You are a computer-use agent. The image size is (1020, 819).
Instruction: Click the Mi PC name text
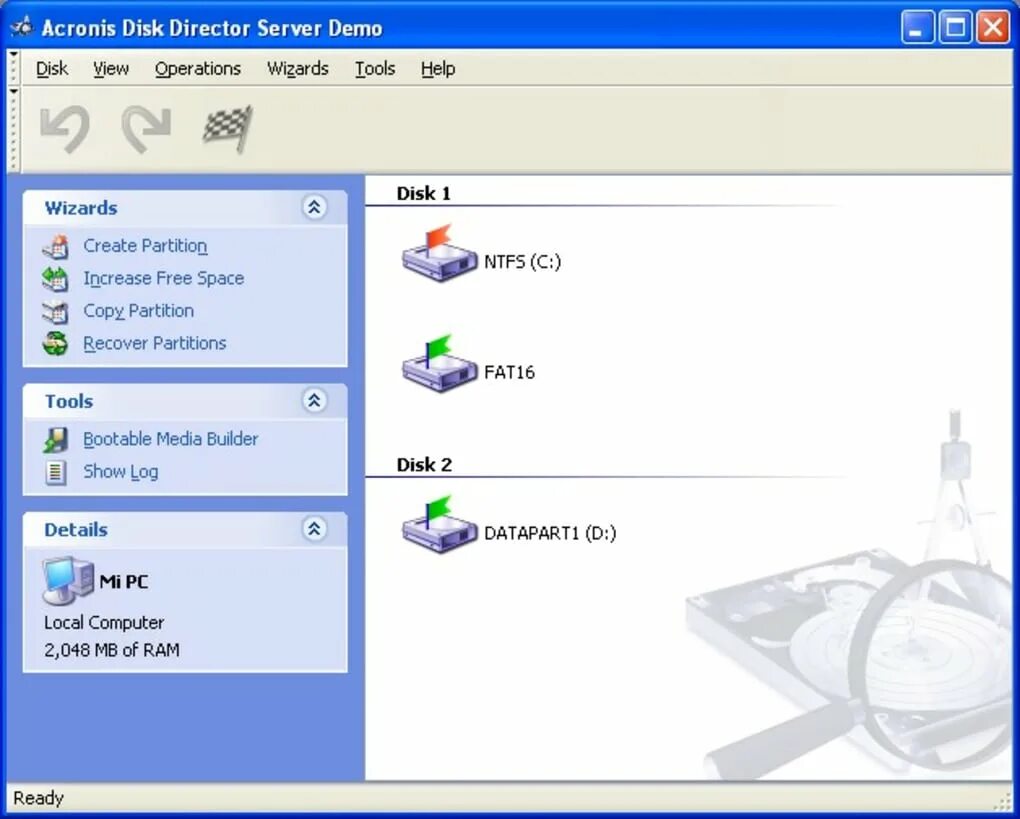[124, 582]
